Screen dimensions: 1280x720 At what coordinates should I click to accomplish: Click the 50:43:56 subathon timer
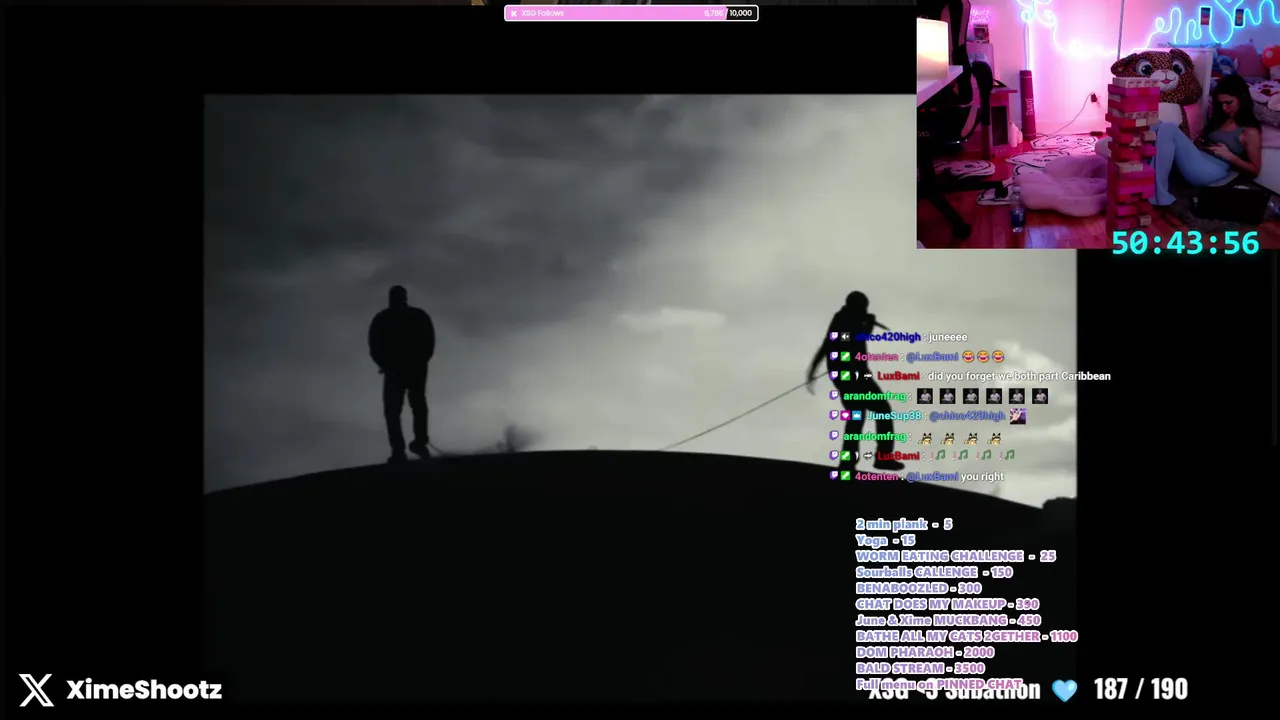(1185, 243)
